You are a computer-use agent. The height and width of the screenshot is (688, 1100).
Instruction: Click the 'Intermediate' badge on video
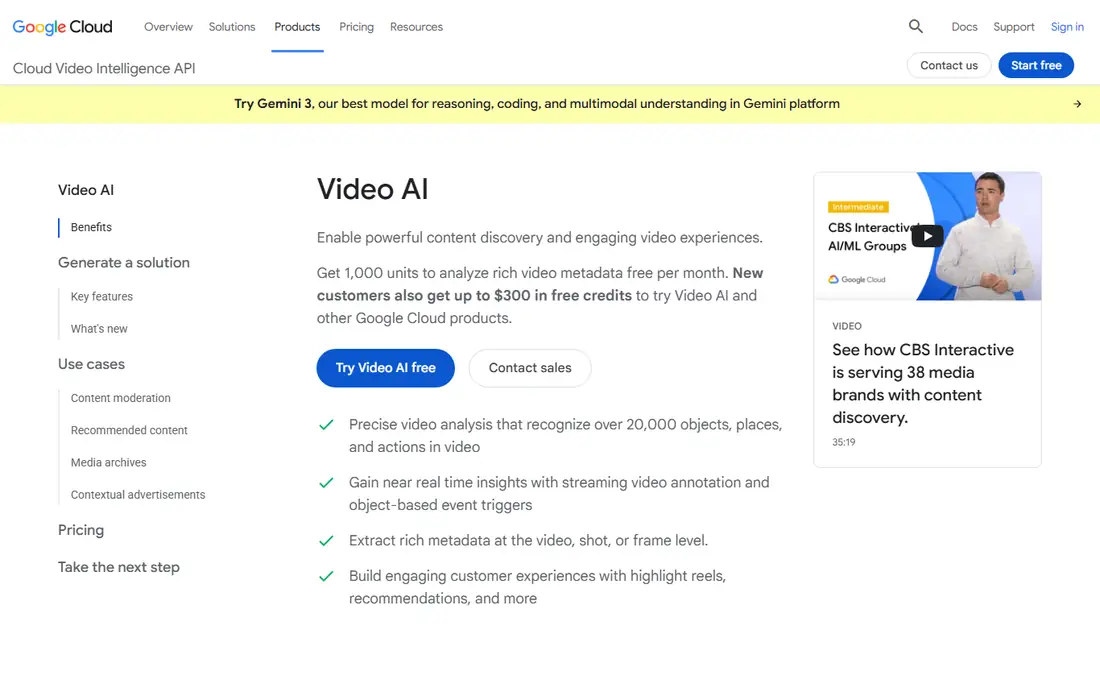(858, 207)
